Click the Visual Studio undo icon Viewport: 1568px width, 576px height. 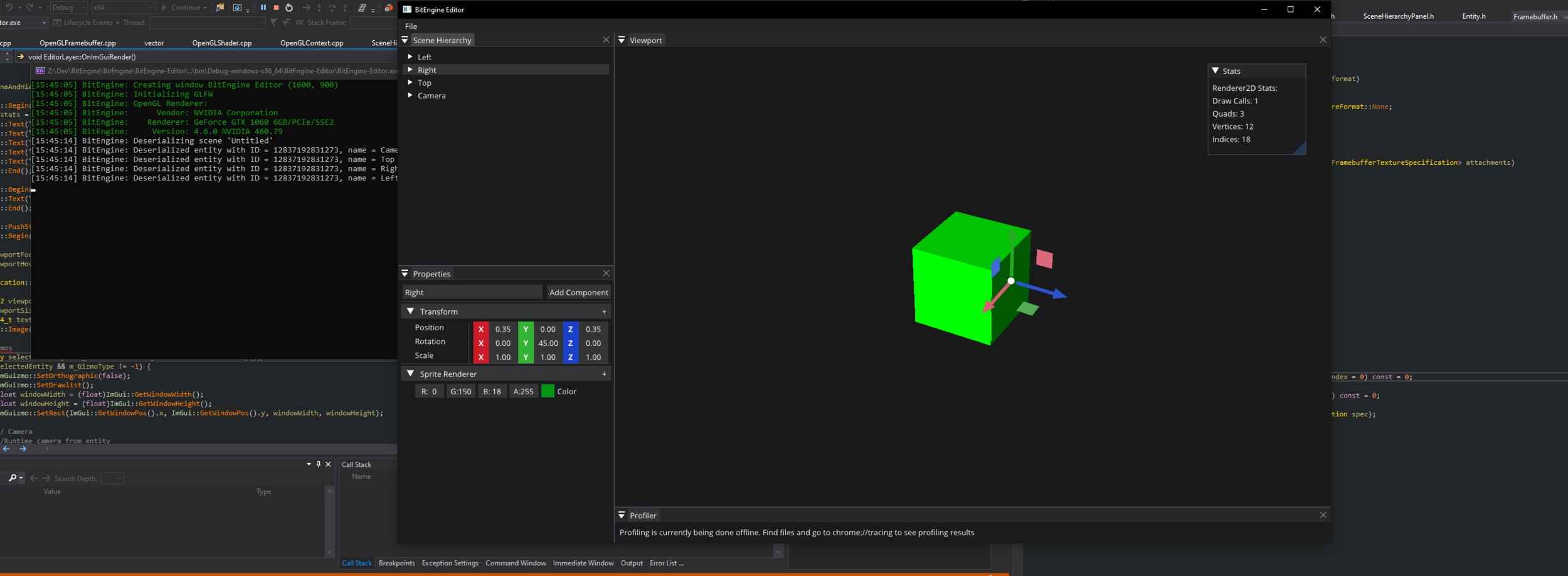click(x=9, y=8)
